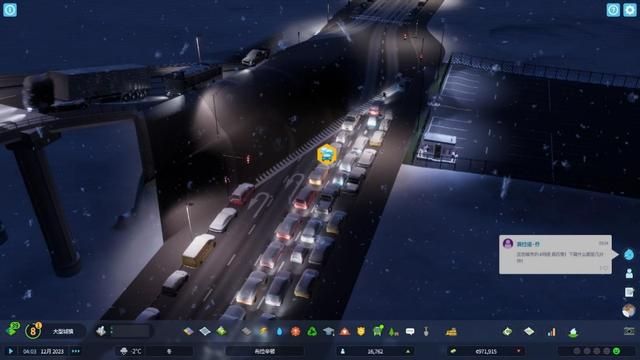Select the yellow bulldozer tool
This screenshot has width=640, height=360.
[451, 331]
